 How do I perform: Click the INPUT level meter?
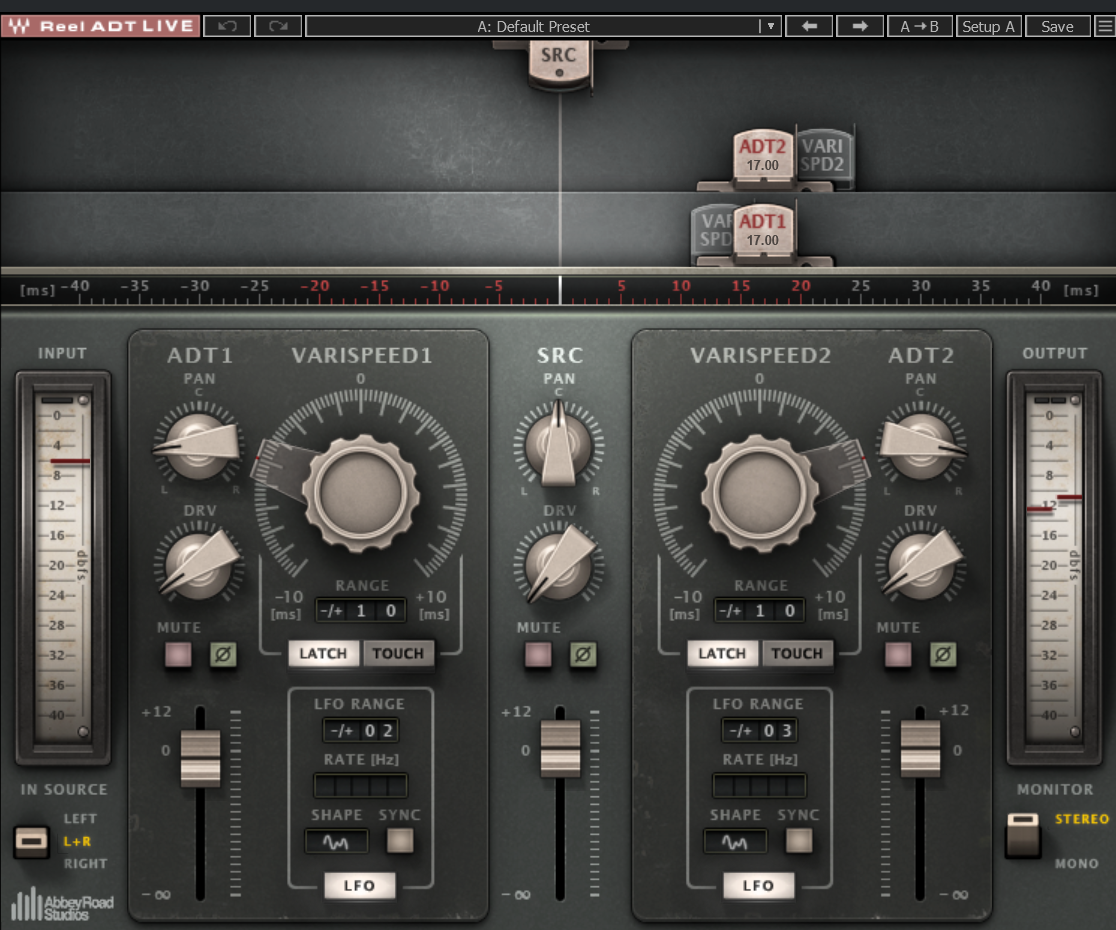tap(63, 566)
